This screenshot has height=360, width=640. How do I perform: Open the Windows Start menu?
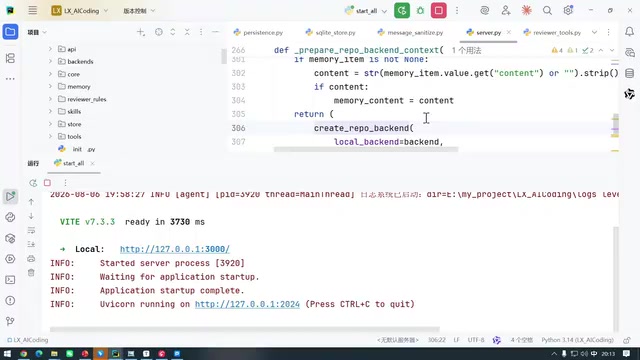[7, 353]
